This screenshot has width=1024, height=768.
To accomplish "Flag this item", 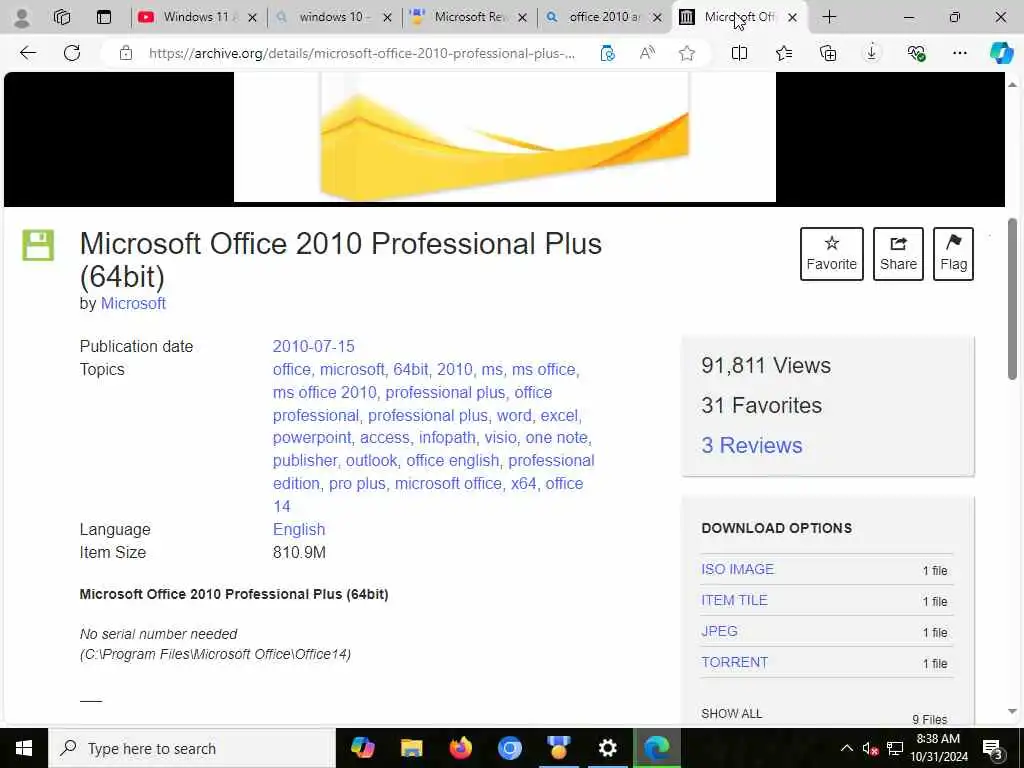I will click(953, 253).
